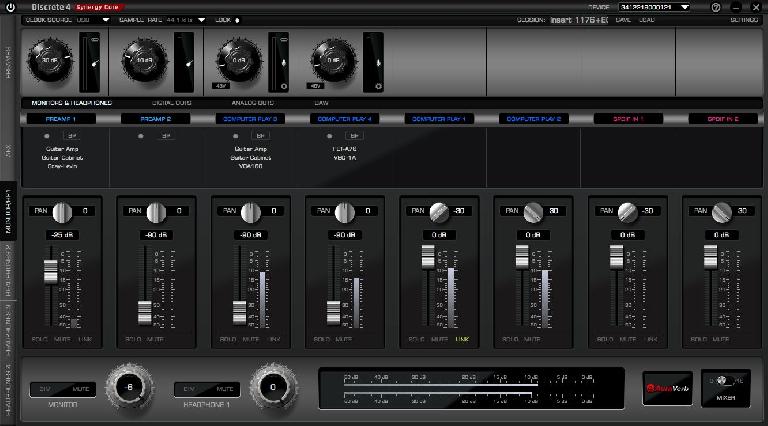
Task: Click the PAN knob on Computer Play 3 strip
Action: tap(251, 212)
